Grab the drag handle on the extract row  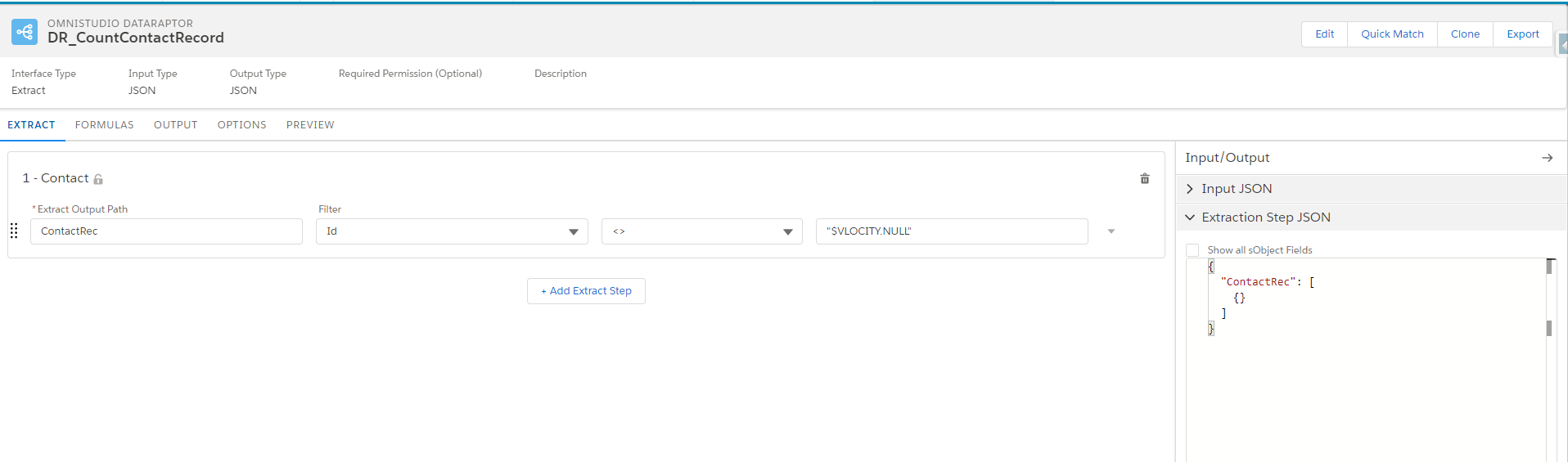pyautogui.click(x=14, y=231)
